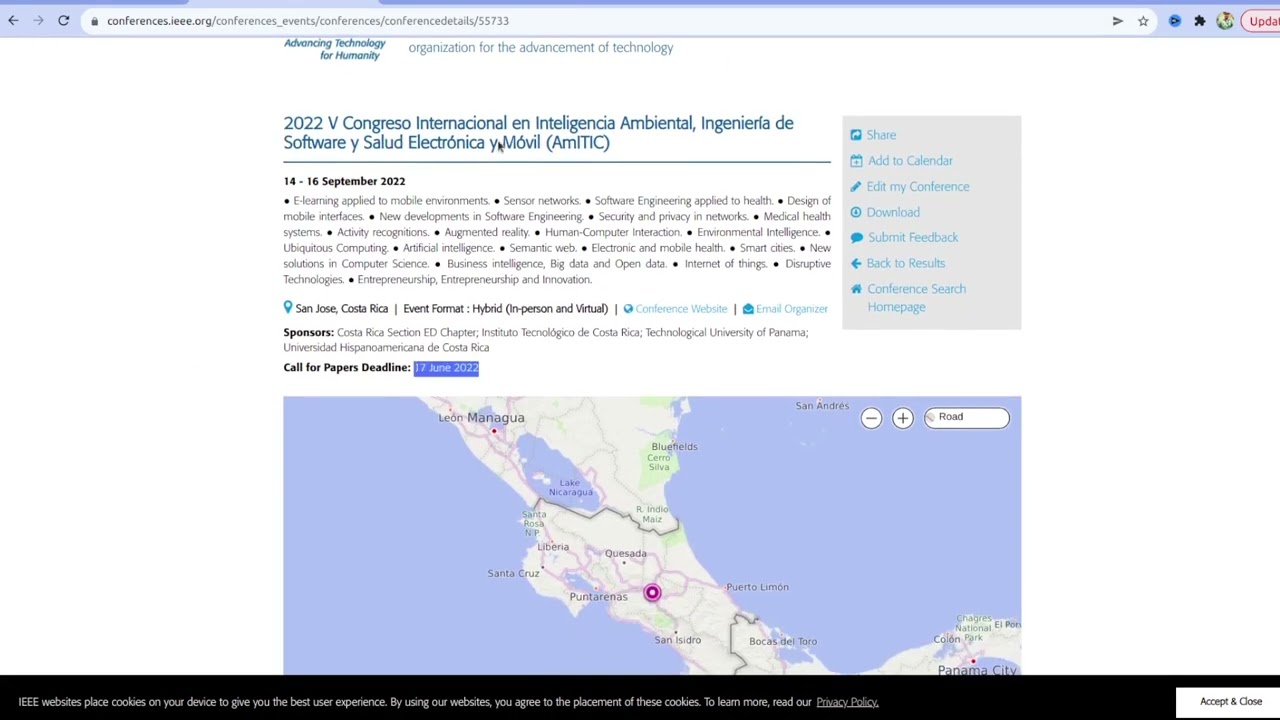The height and width of the screenshot is (720, 1280).
Task: Click the envelope icon before Email Organizer
Action: pyautogui.click(x=748, y=309)
